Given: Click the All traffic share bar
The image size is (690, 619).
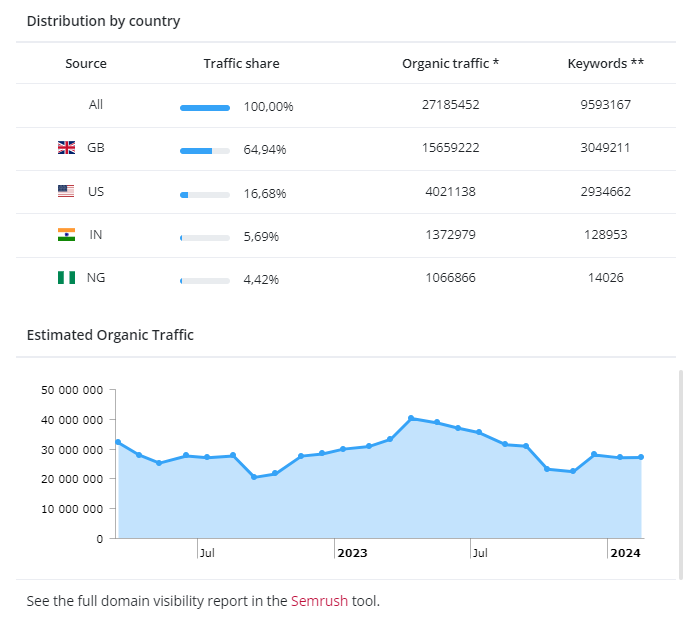Looking at the screenshot, I should pyautogui.click(x=205, y=108).
